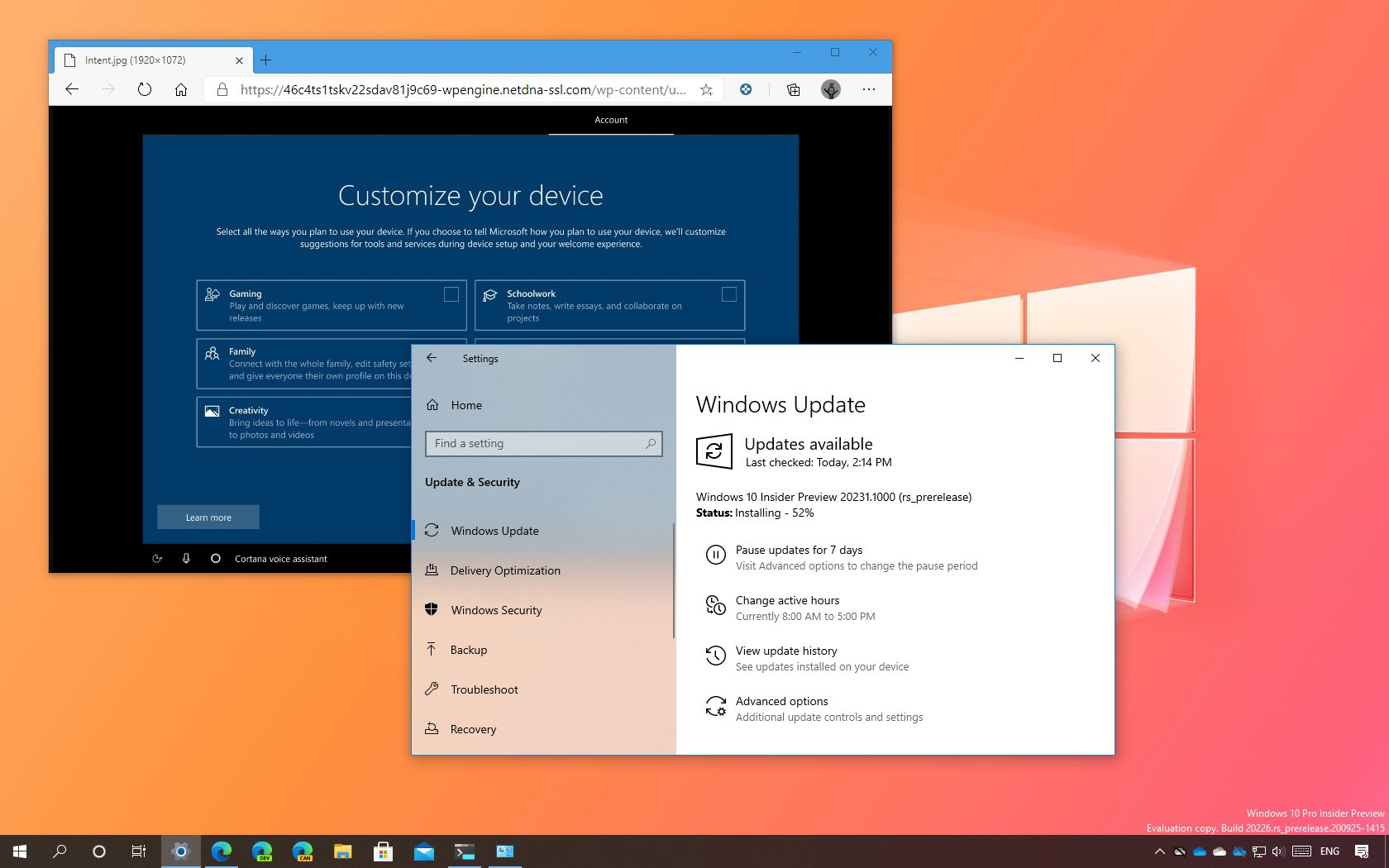Open the Edge settings menu

tap(868, 88)
